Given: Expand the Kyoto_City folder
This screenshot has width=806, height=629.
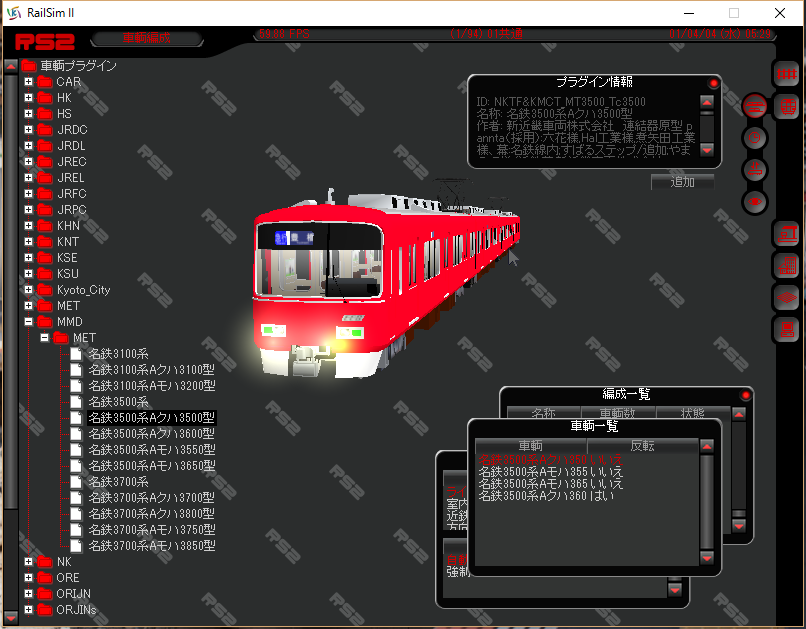Looking at the screenshot, I should [28, 290].
